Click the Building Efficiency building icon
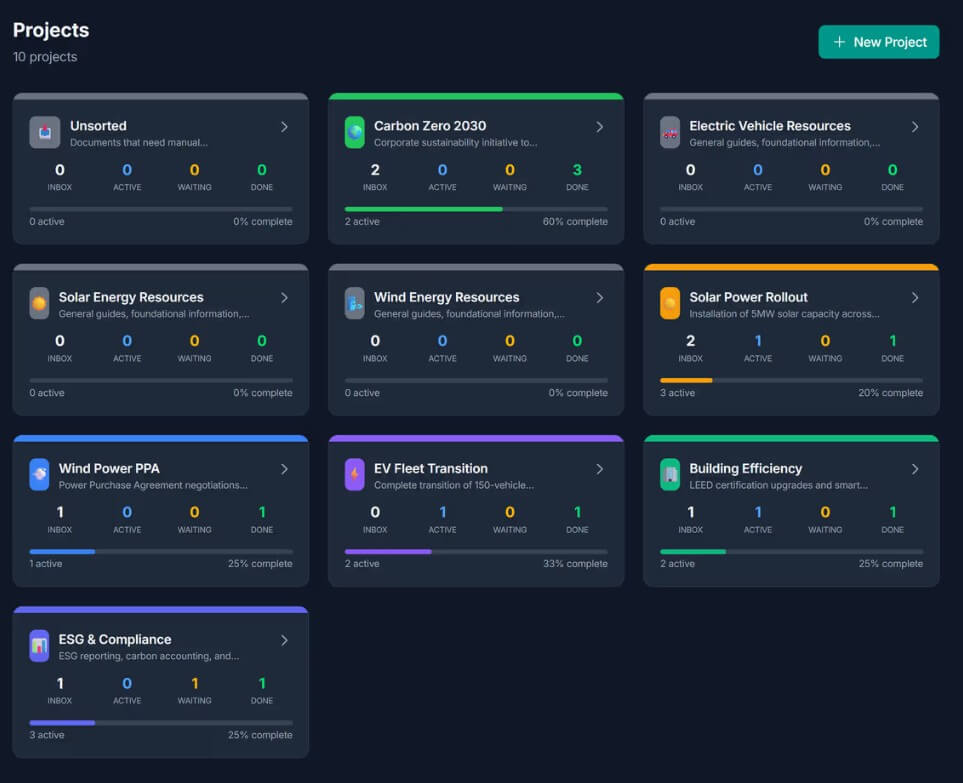The width and height of the screenshot is (963, 783). point(670,475)
